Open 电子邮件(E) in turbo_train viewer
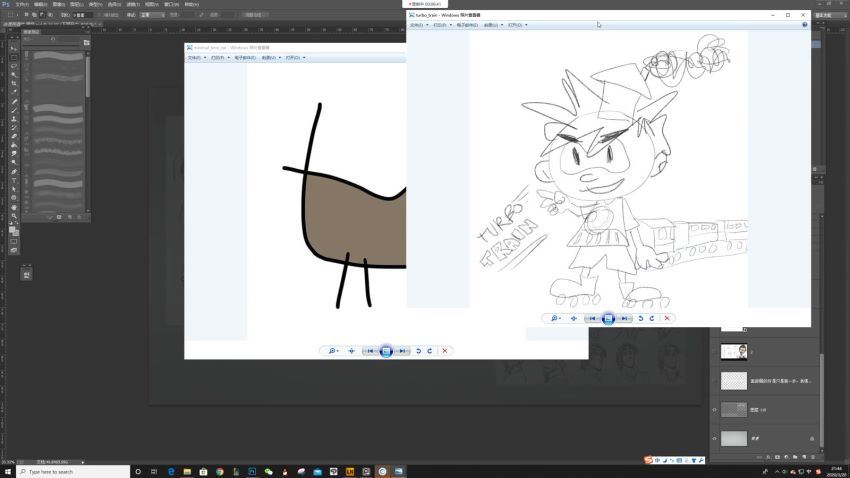Image resolution: width=850 pixels, height=478 pixels. pyautogui.click(x=467, y=25)
